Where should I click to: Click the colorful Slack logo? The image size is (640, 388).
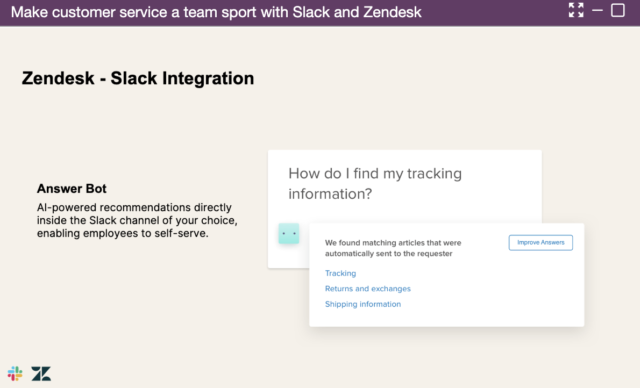15,373
